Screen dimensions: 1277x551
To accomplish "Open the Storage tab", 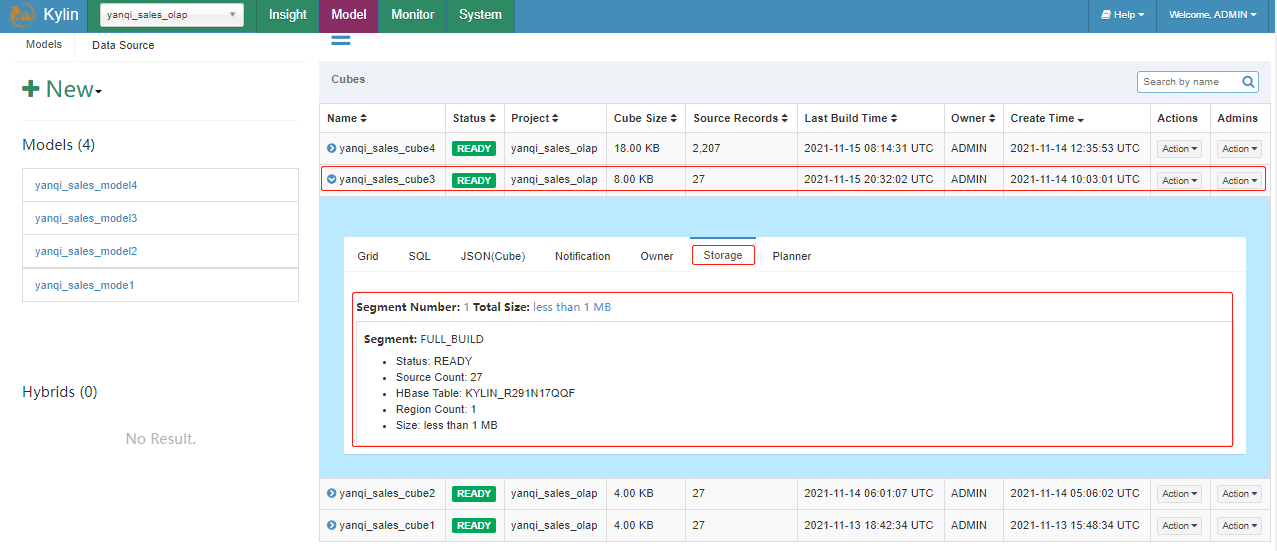I will pos(723,255).
